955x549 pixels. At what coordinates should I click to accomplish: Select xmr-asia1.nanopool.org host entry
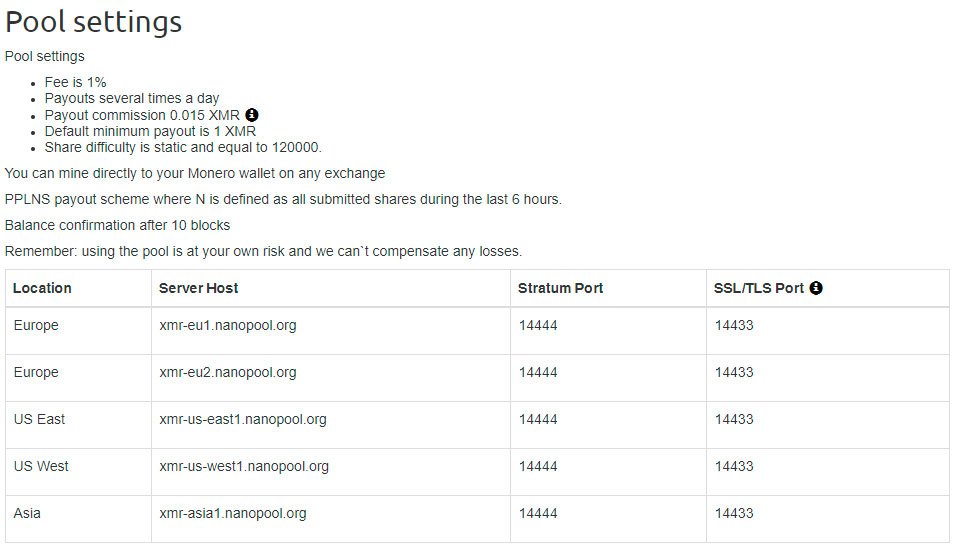(233, 512)
